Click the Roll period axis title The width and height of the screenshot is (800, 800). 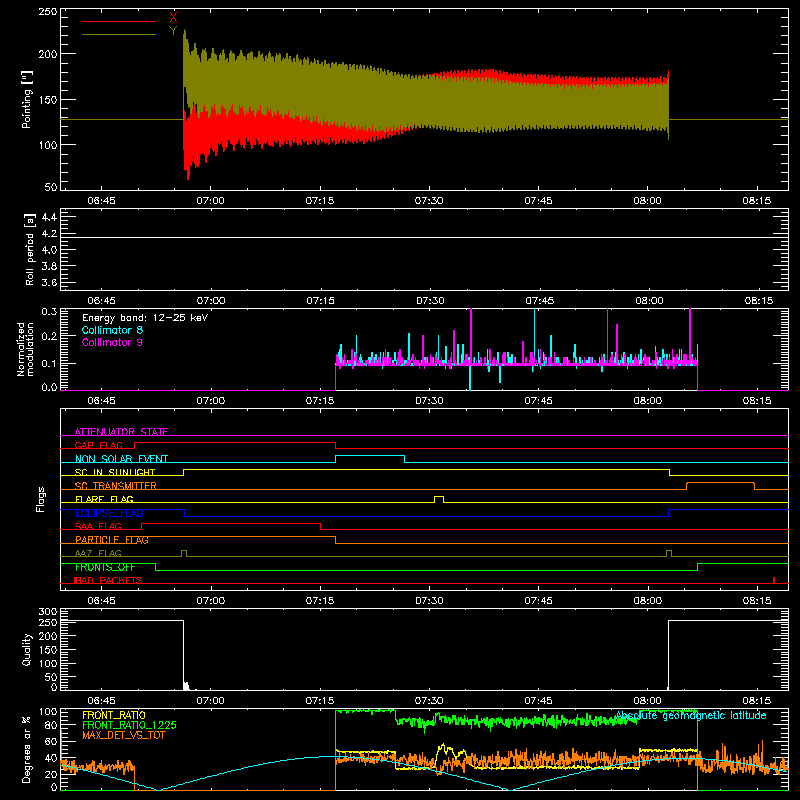[x=29, y=249]
